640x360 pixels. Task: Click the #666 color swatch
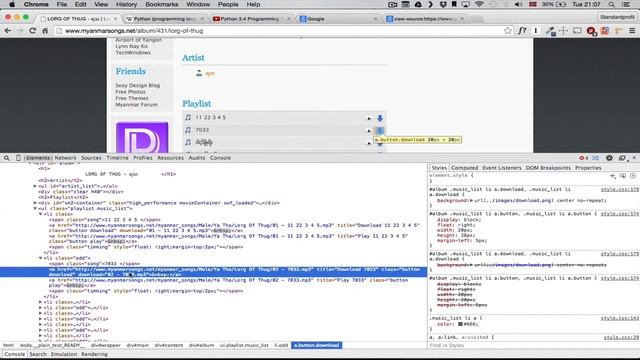(x=460, y=324)
